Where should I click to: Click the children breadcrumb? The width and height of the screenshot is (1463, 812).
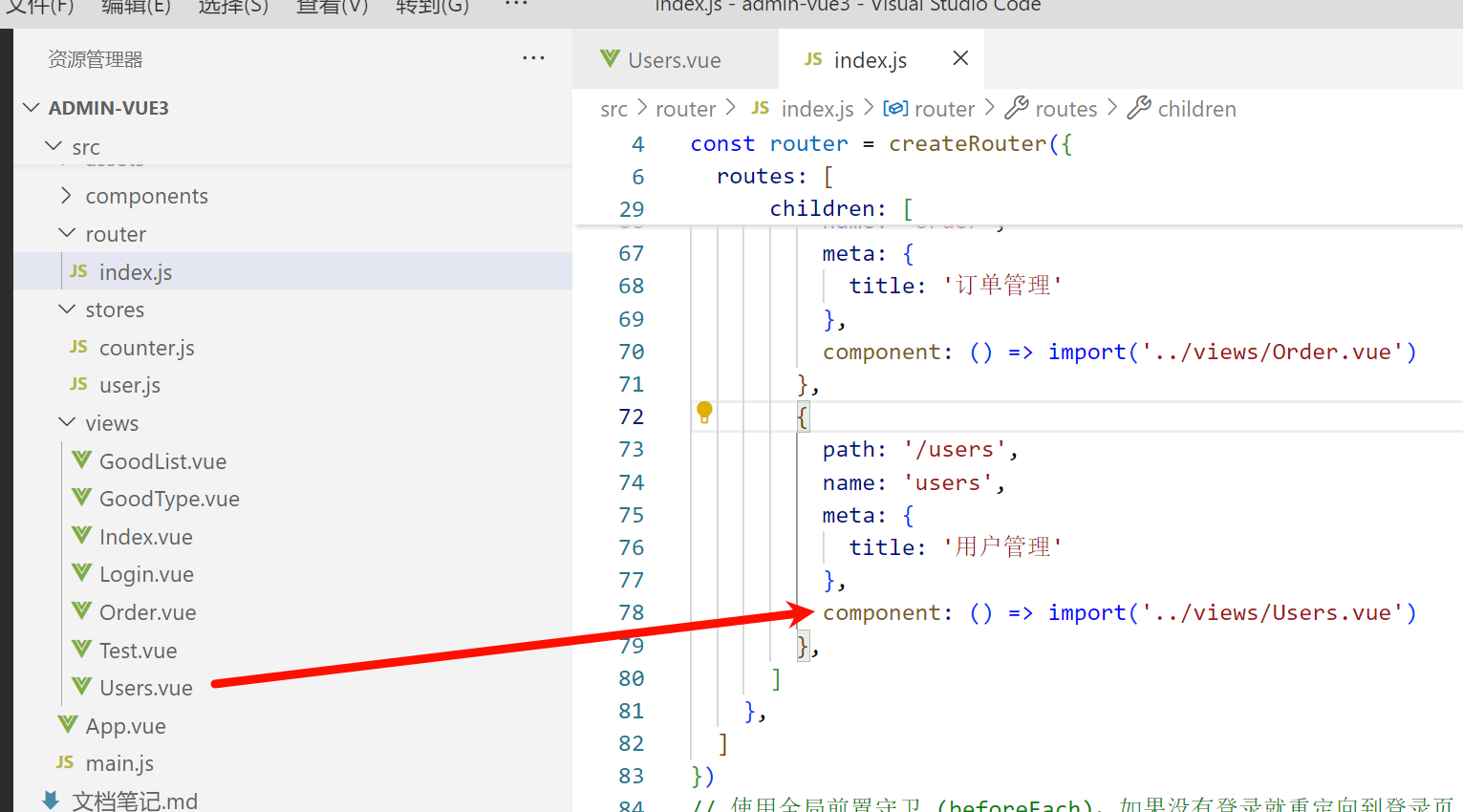coord(1196,109)
